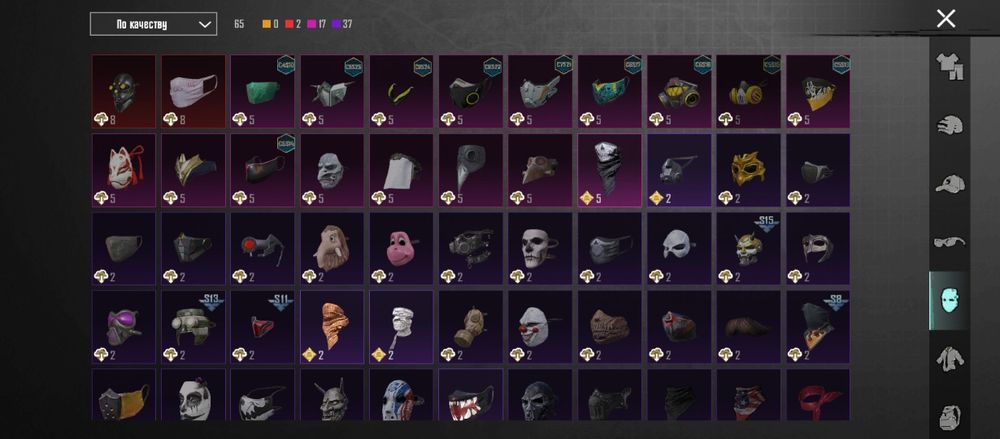Filter by the pink quality counter 17
Viewport: 1000px width, 439px height.
316,24
